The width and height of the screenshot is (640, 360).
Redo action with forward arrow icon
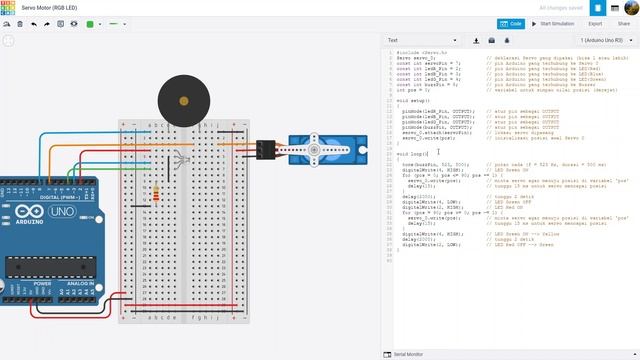point(47,24)
